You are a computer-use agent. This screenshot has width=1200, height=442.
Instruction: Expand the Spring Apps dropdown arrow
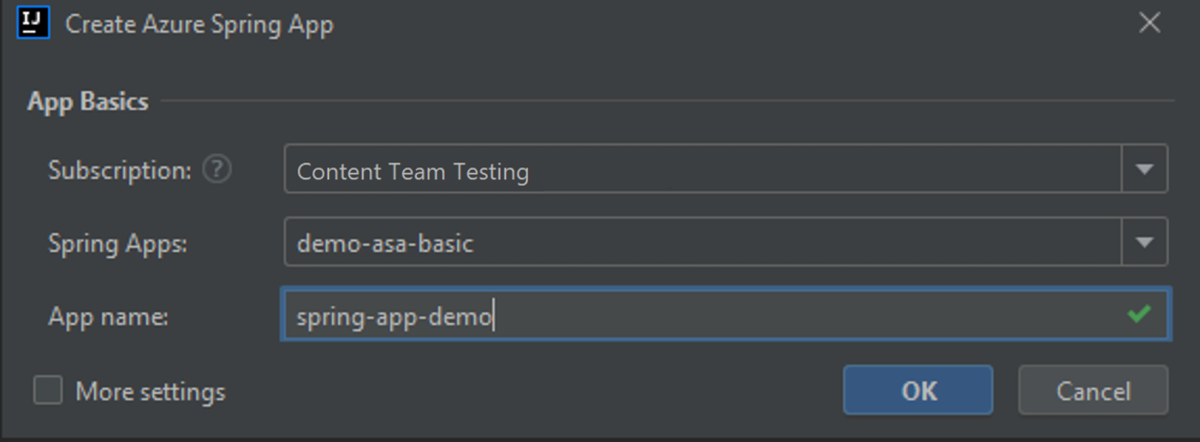1144,243
